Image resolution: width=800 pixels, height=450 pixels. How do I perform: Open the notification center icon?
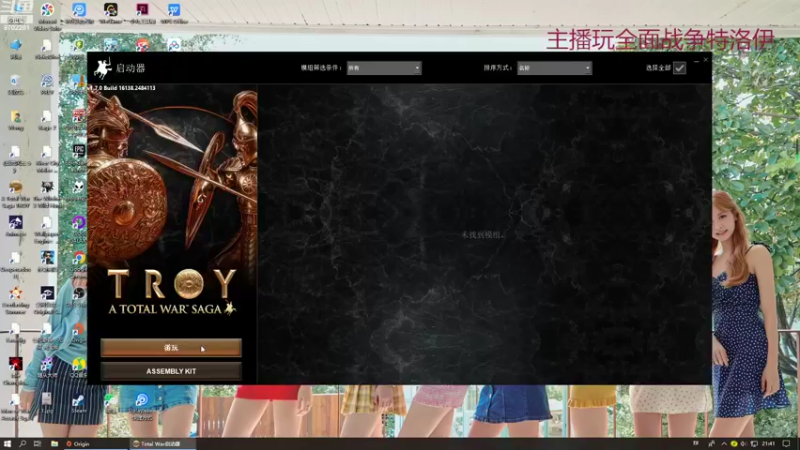(x=786, y=443)
